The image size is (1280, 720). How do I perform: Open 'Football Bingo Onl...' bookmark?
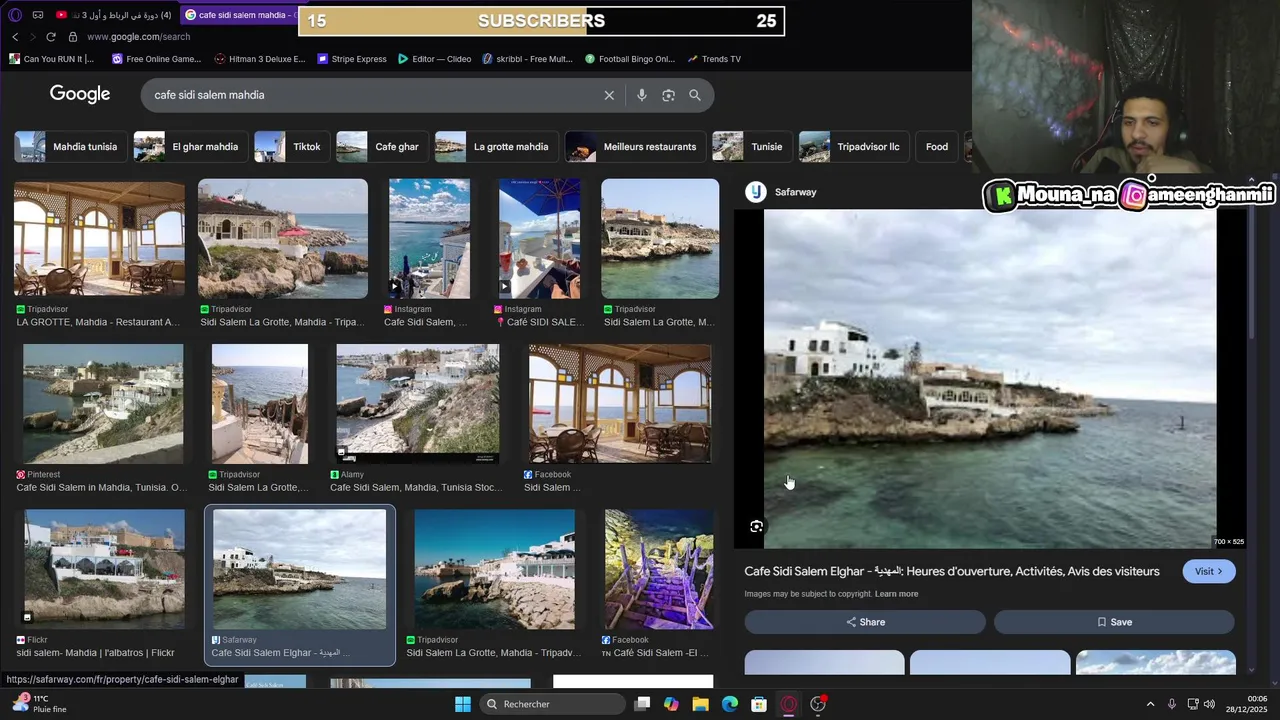(x=630, y=59)
